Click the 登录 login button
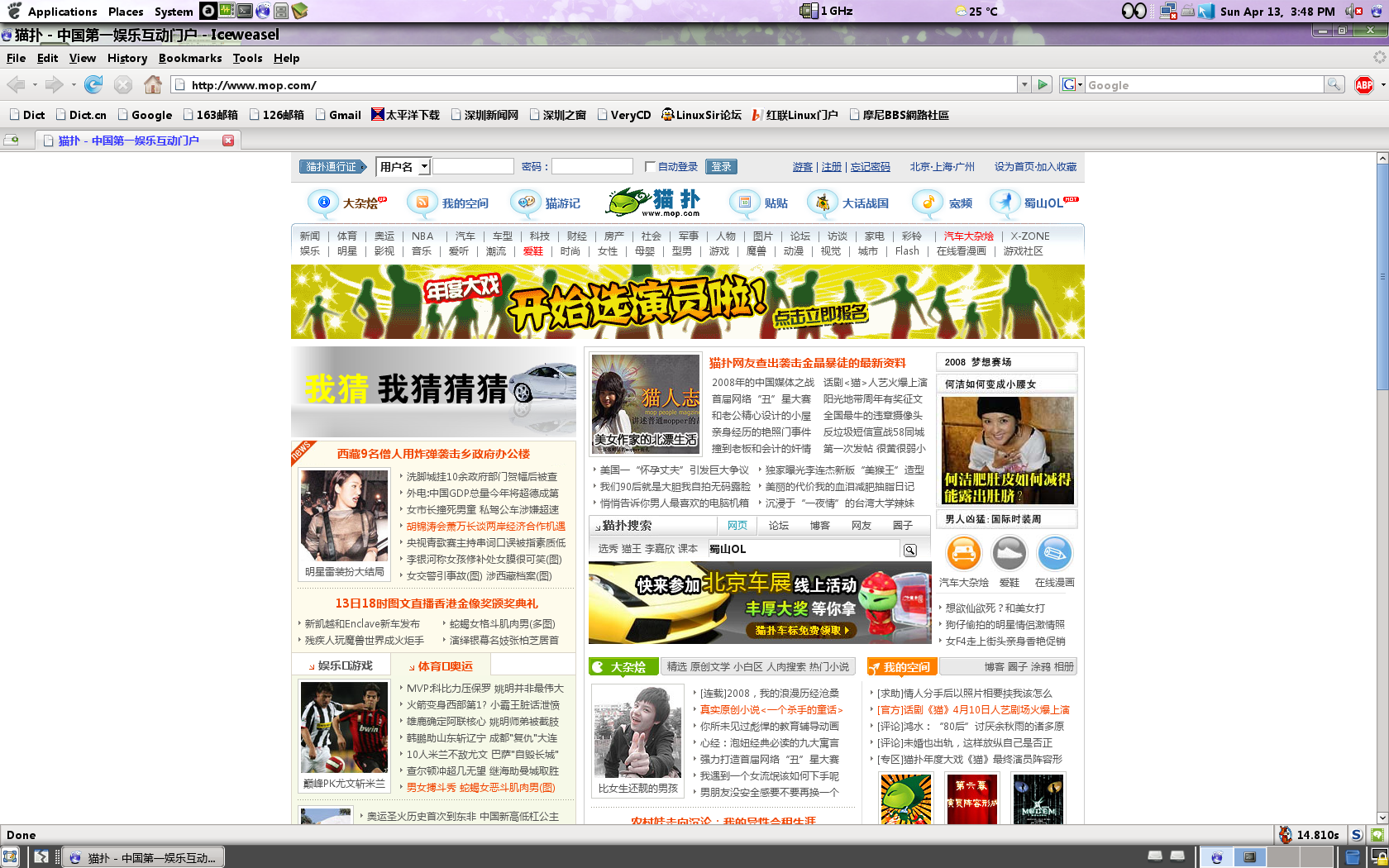1389x868 pixels. coord(721,167)
